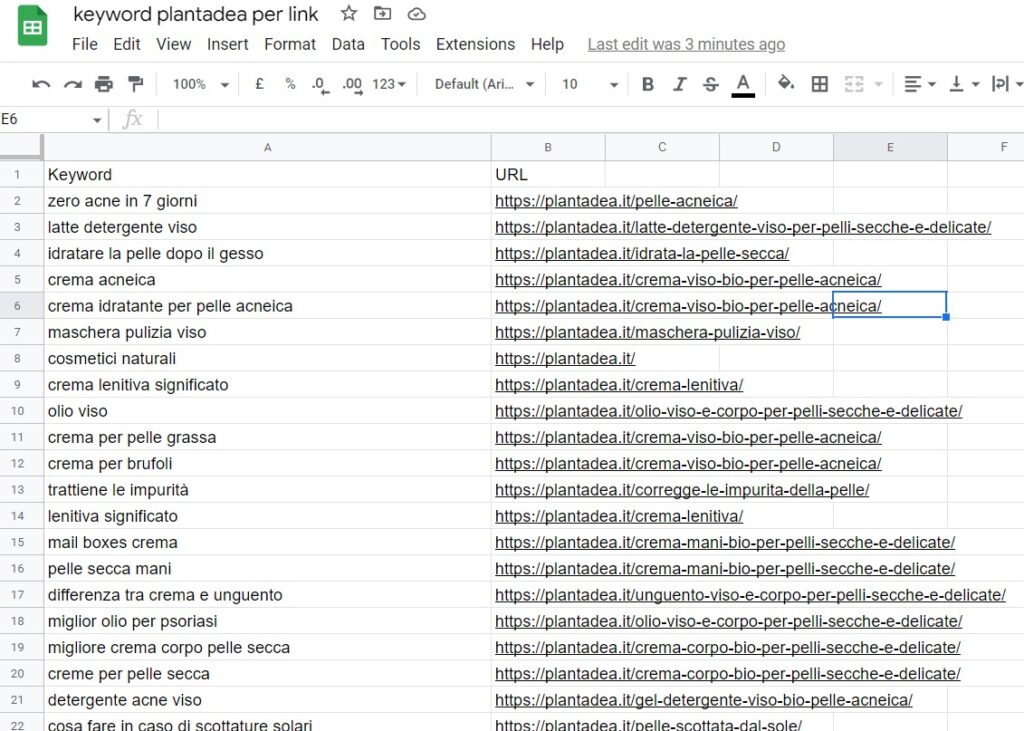Image resolution: width=1024 pixels, height=731 pixels.
Task: Open 'Last edit was 3 minutes ago' history
Action: click(x=686, y=44)
